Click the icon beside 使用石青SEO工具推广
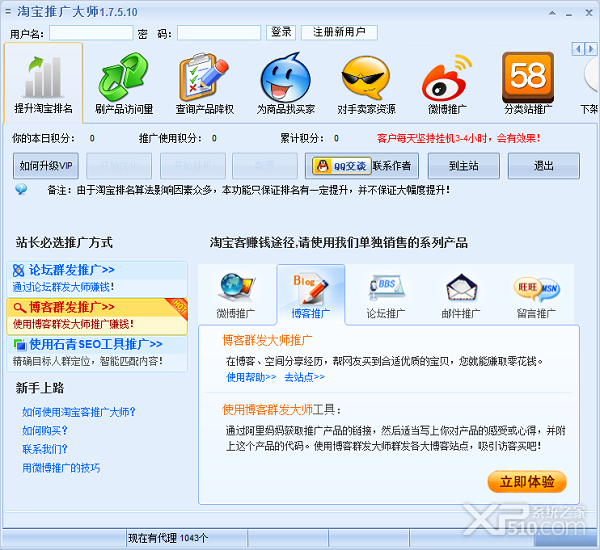 [x=20, y=344]
